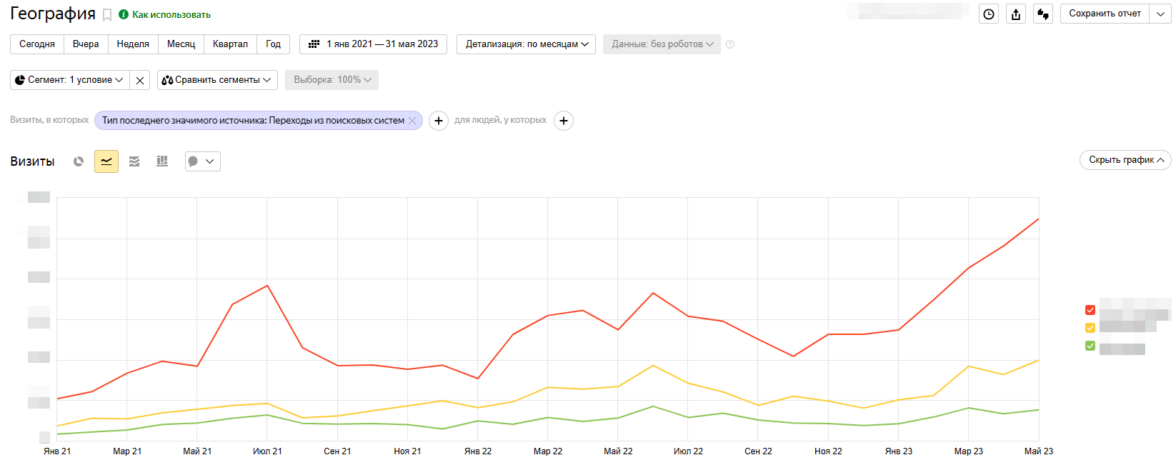1176x470 pixels.
Task: Switch to stacked area chart view
Action: tap(134, 161)
